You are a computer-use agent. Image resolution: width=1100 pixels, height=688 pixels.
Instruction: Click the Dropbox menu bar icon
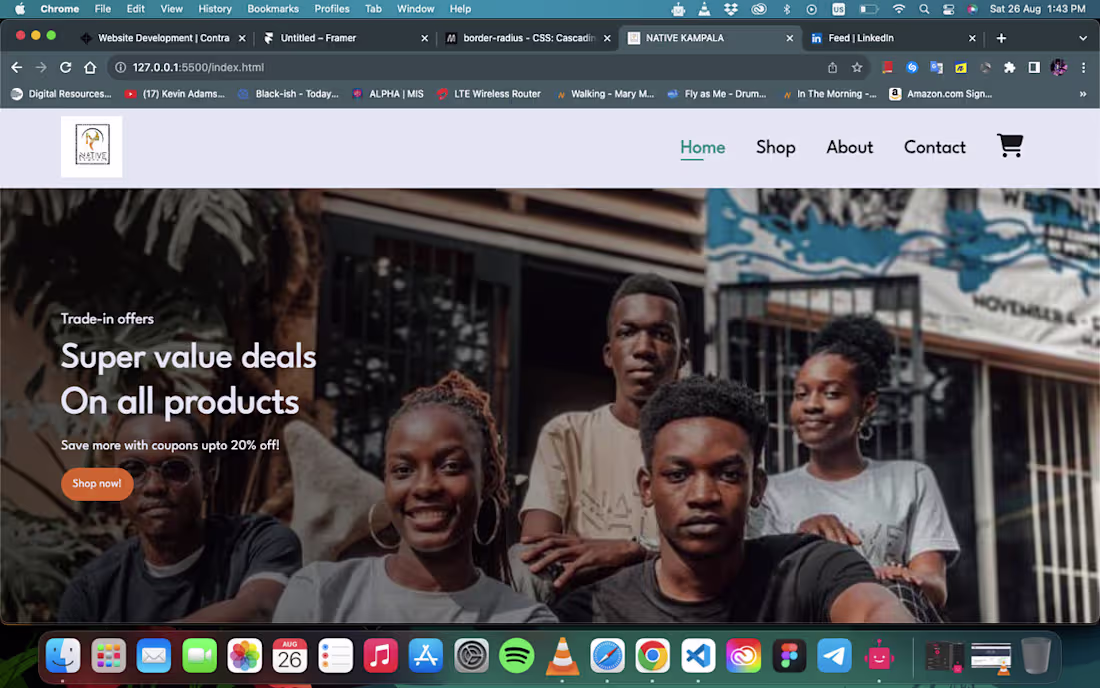point(731,8)
